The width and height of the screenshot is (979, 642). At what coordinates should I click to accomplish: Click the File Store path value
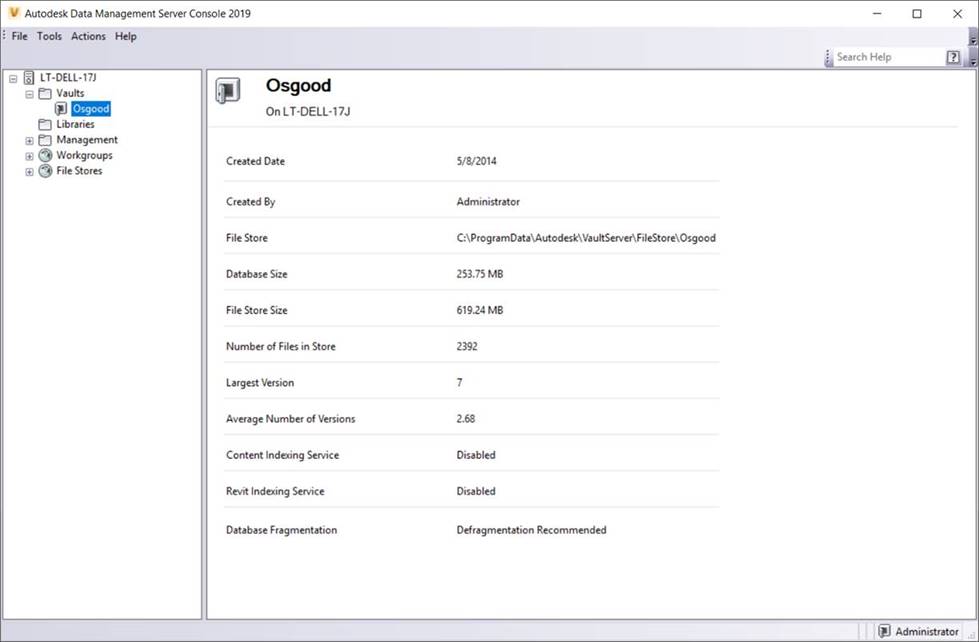pyautogui.click(x=586, y=238)
